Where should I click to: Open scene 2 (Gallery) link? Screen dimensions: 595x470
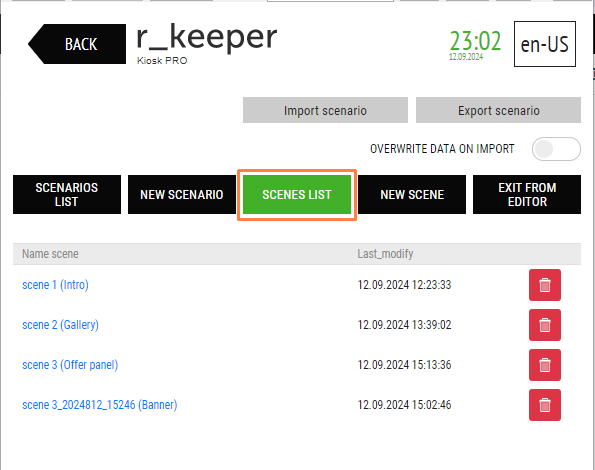point(60,325)
